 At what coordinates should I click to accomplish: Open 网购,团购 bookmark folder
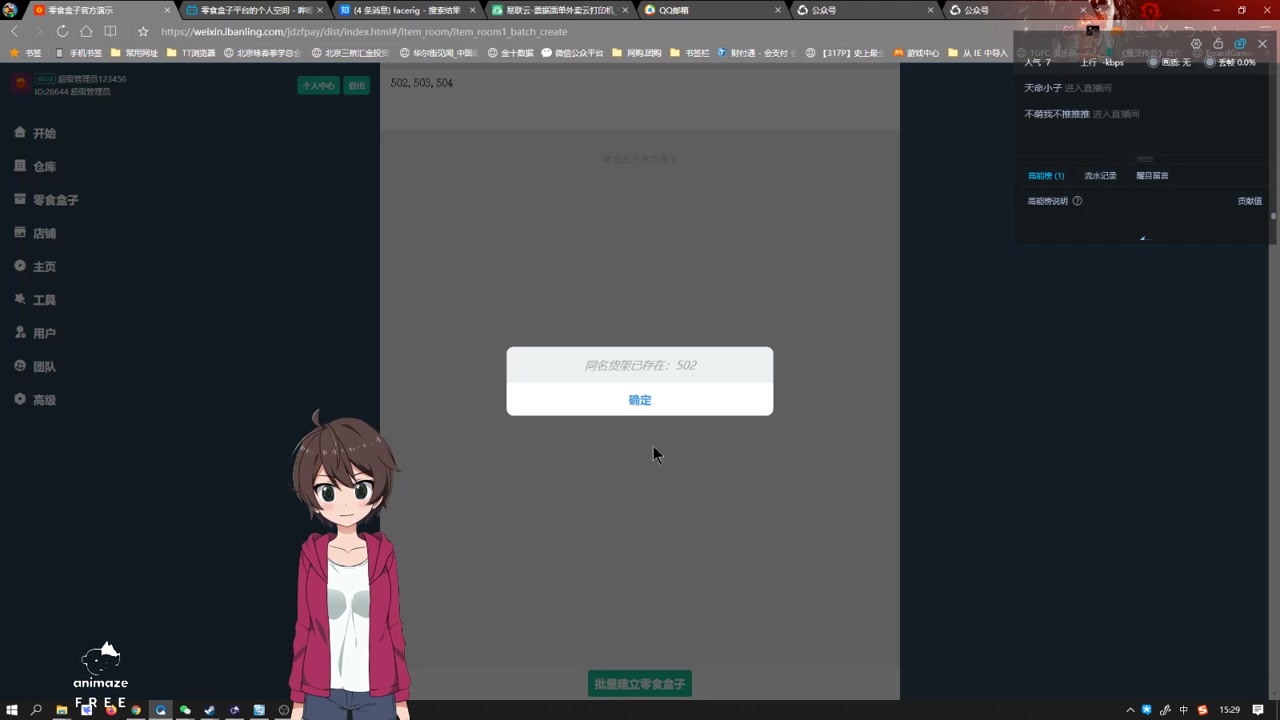(637, 53)
